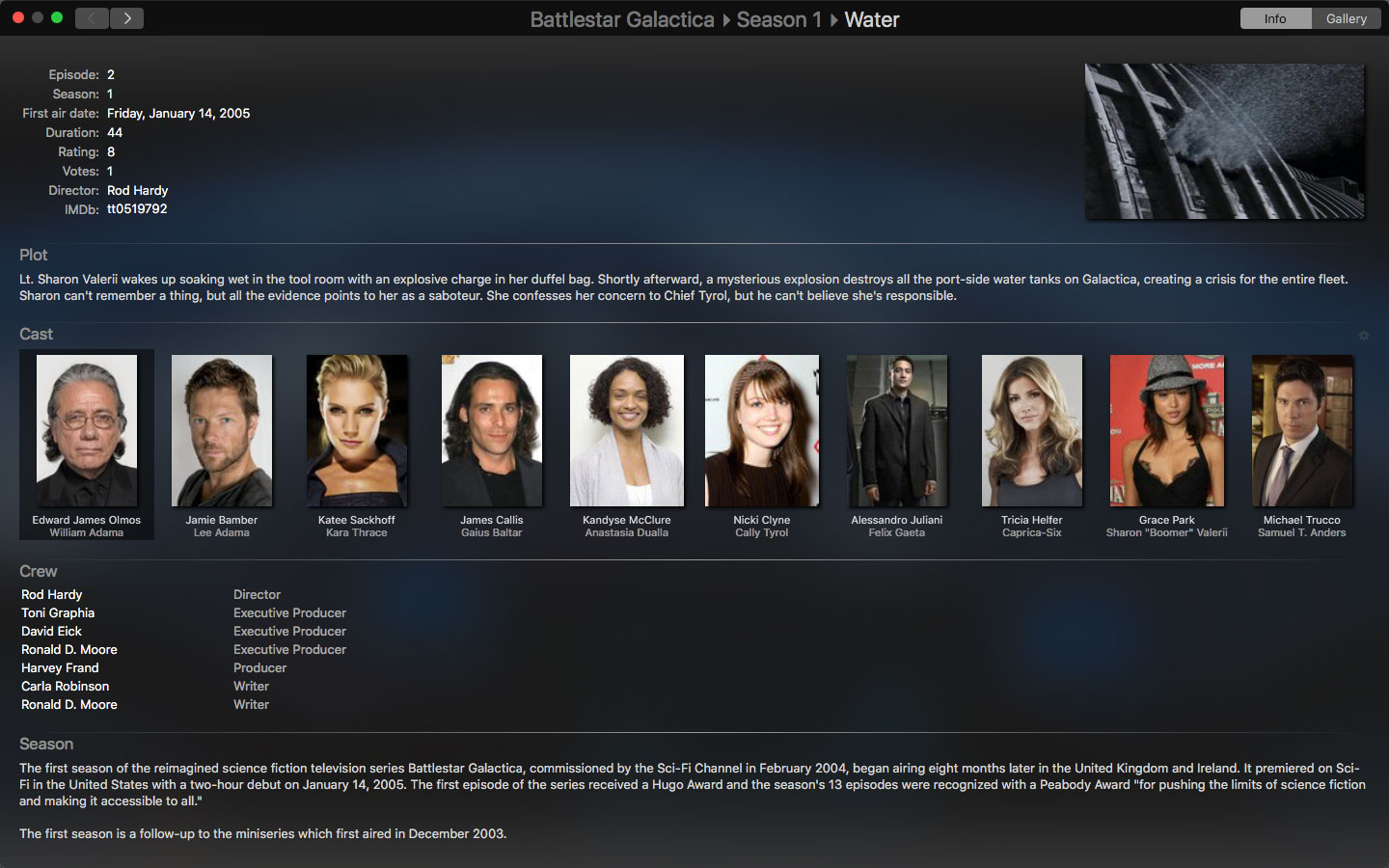
Task: Click the Samuel T. Anders character name
Action: pyautogui.click(x=1302, y=532)
